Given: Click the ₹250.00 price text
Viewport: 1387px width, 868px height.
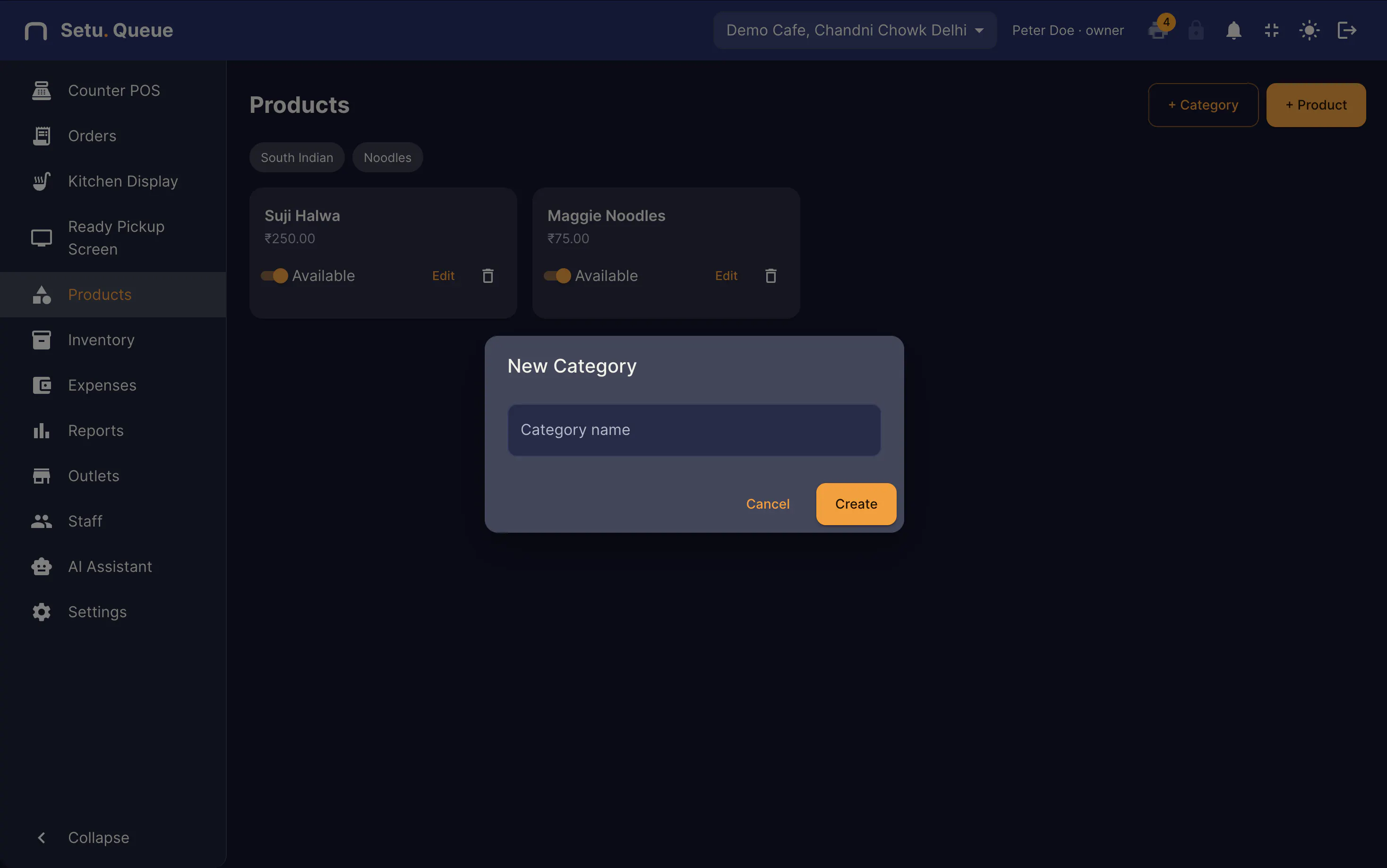Looking at the screenshot, I should tap(290, 238).
